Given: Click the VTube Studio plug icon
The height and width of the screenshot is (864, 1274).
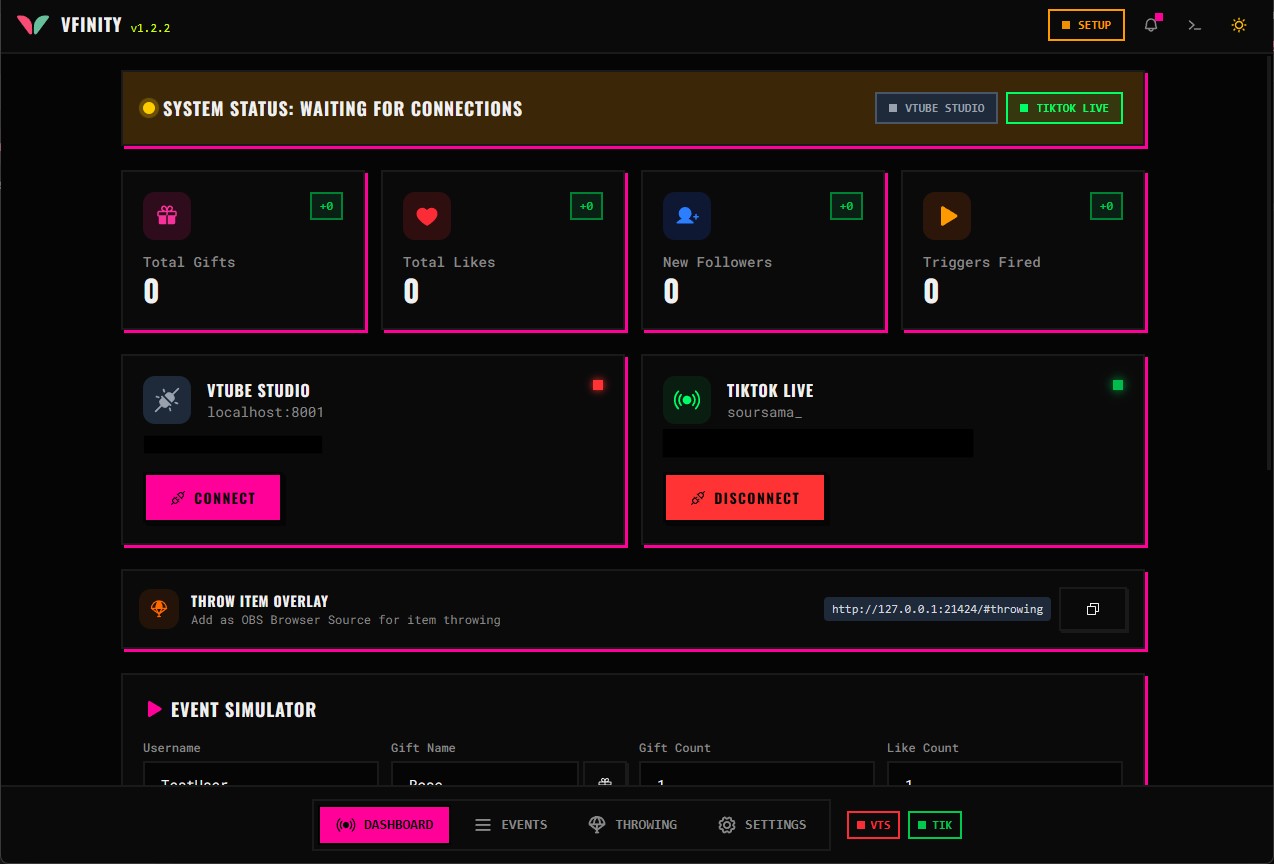Looking at the screenshot, I should pos(167,400).
